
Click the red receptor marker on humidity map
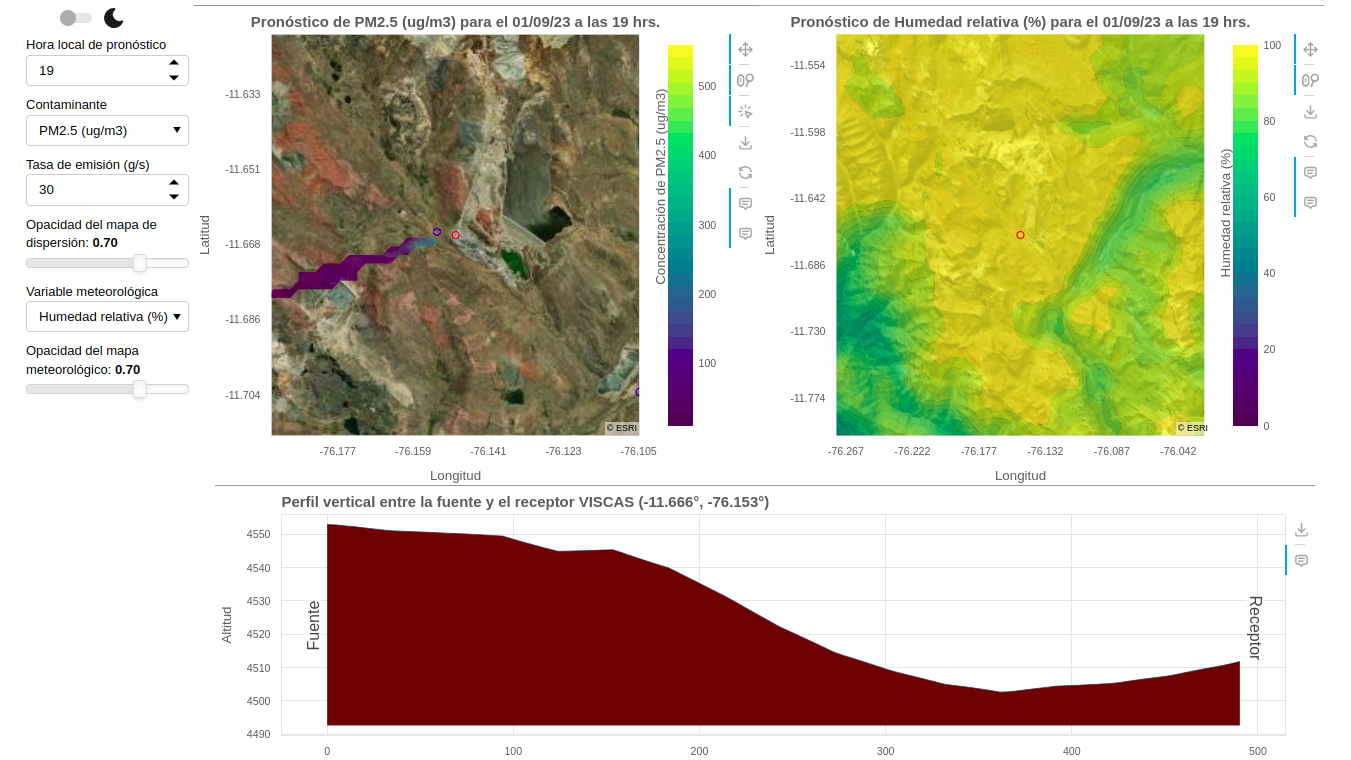coord(1020,235)
